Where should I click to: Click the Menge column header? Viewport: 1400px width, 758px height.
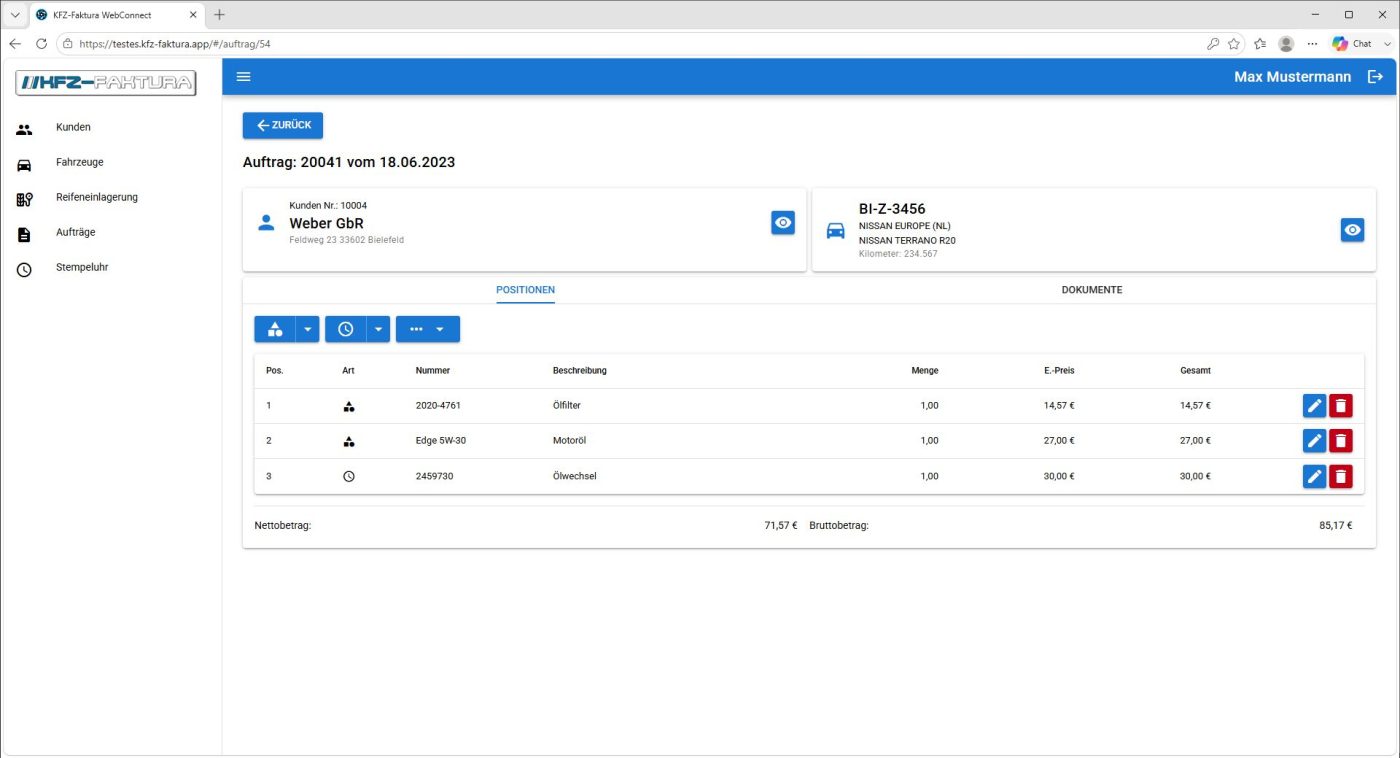[925, 371]
